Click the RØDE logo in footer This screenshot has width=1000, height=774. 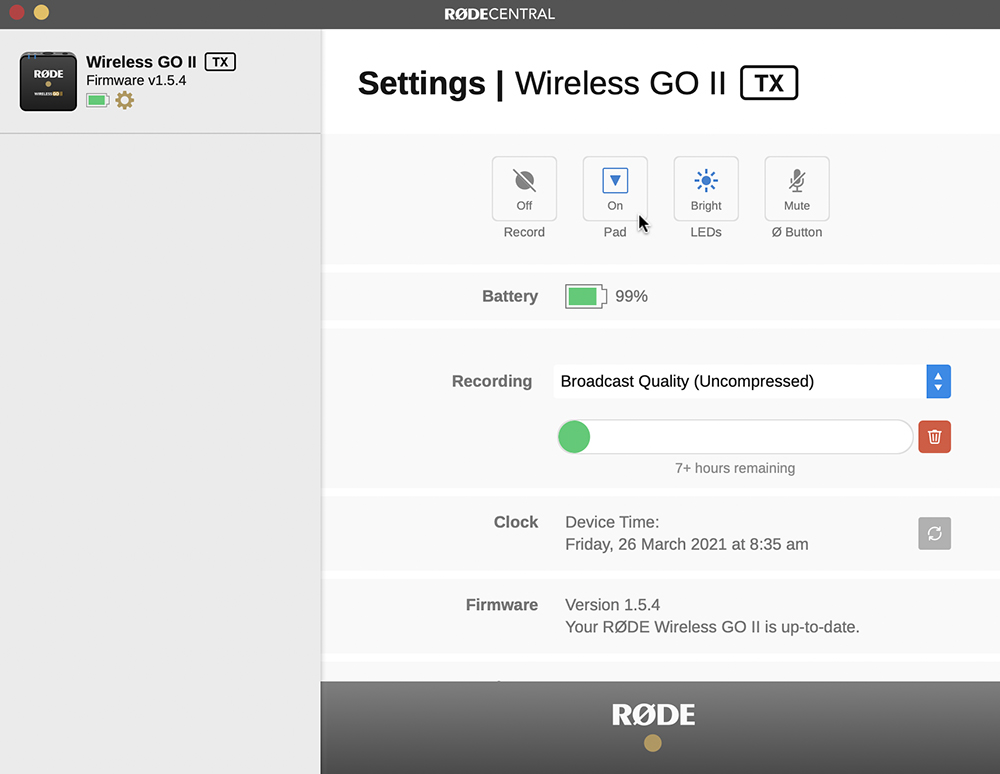point(654,714)
